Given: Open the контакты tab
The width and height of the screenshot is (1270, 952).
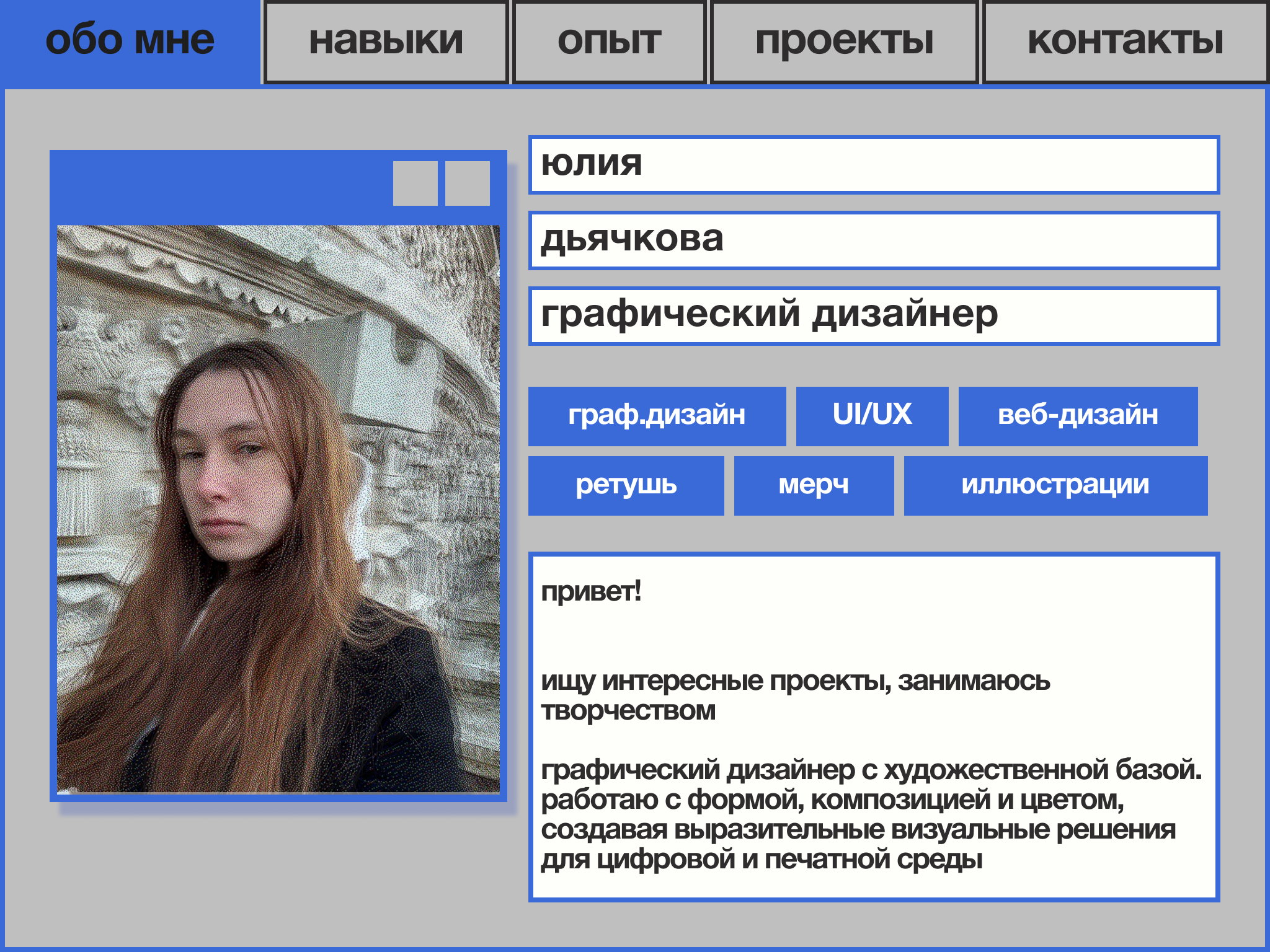Looking at the screenshot, I should point(1124,40).
